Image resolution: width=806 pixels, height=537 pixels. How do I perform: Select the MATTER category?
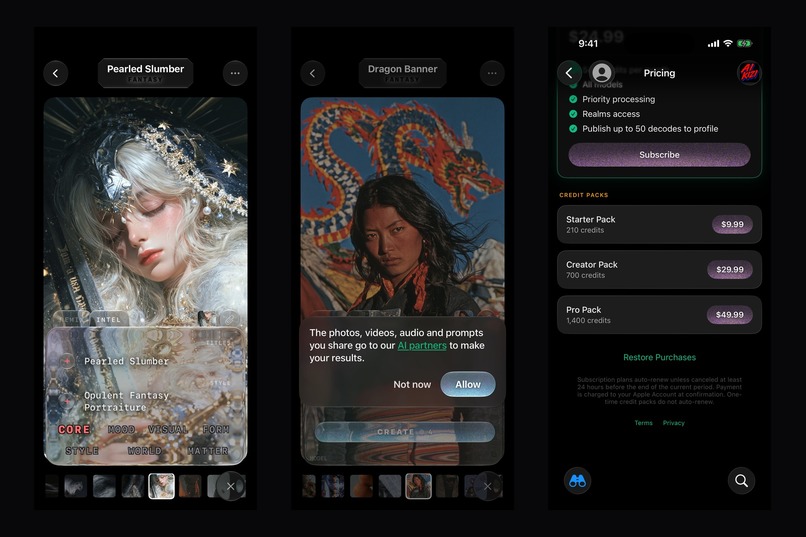(x=208, y=451)
